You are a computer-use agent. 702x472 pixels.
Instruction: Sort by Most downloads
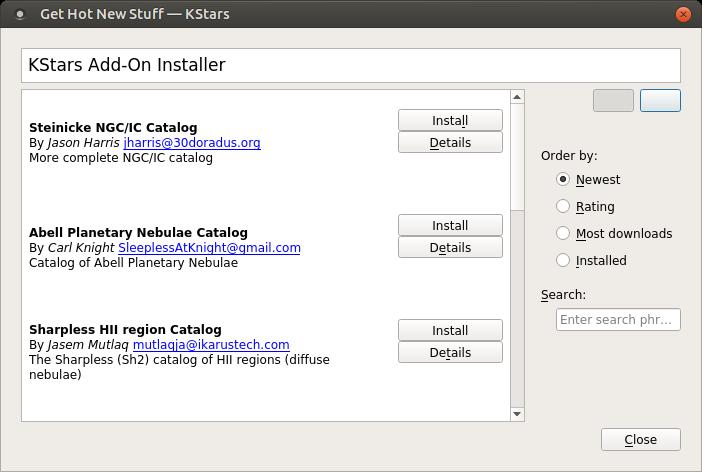click(564, 234)
